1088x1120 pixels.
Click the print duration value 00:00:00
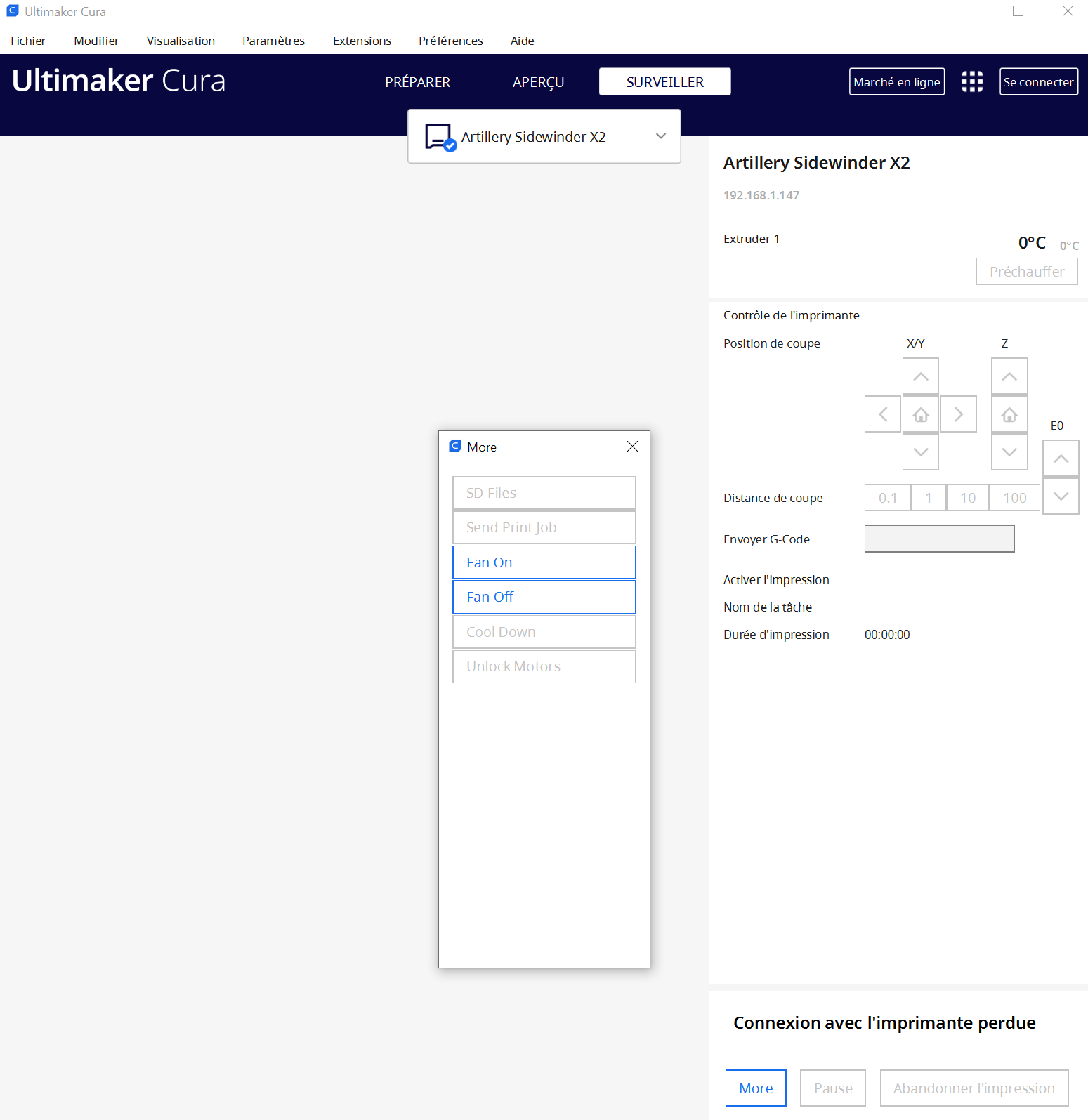coord(887,635)
